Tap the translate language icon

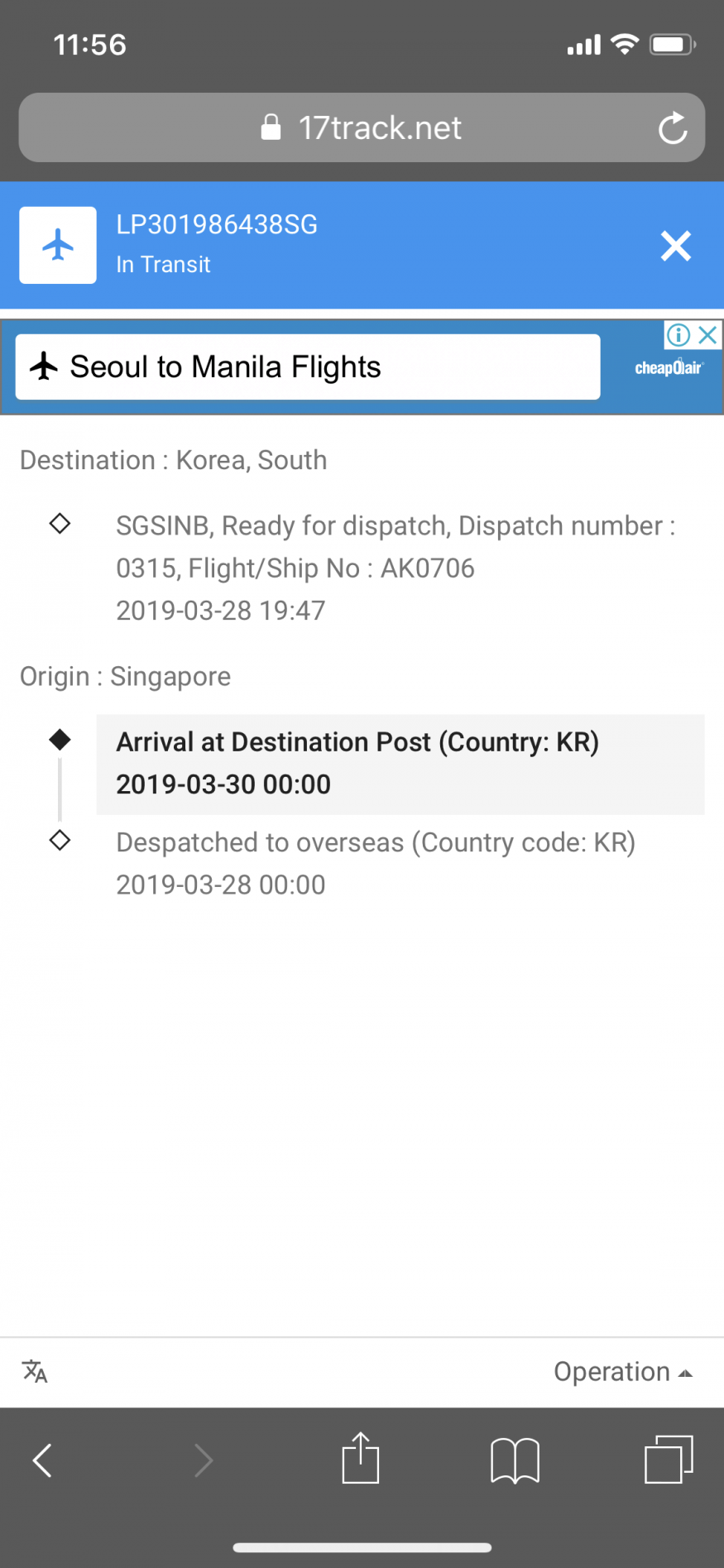click(35, 1371)
